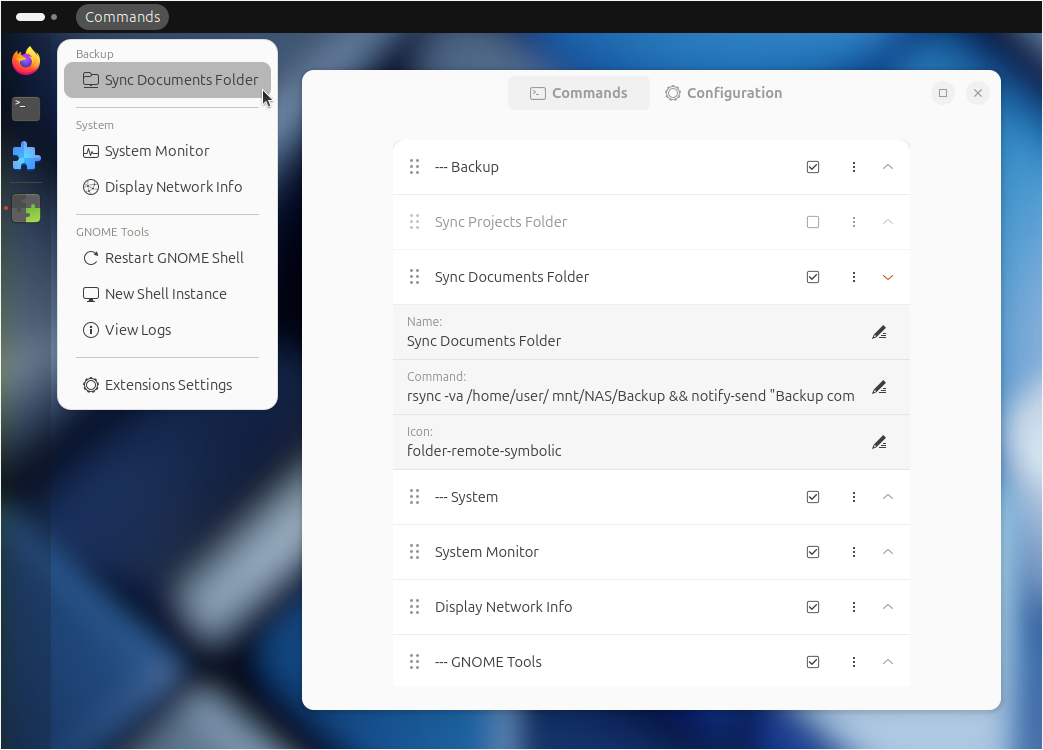The height and width of the screenshot is (750, 1043).
Task: Click the refresh icon next to Restart GNOME Shell
Action: coord(90,257)
